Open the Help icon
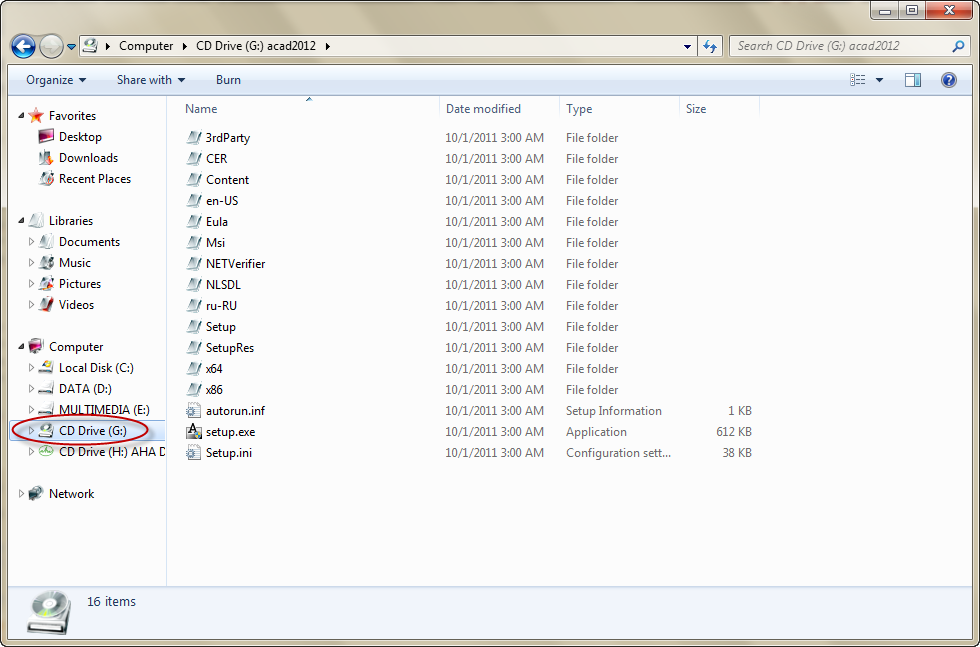The width and height of the screenshot is (980, 647). coord(949,80)
